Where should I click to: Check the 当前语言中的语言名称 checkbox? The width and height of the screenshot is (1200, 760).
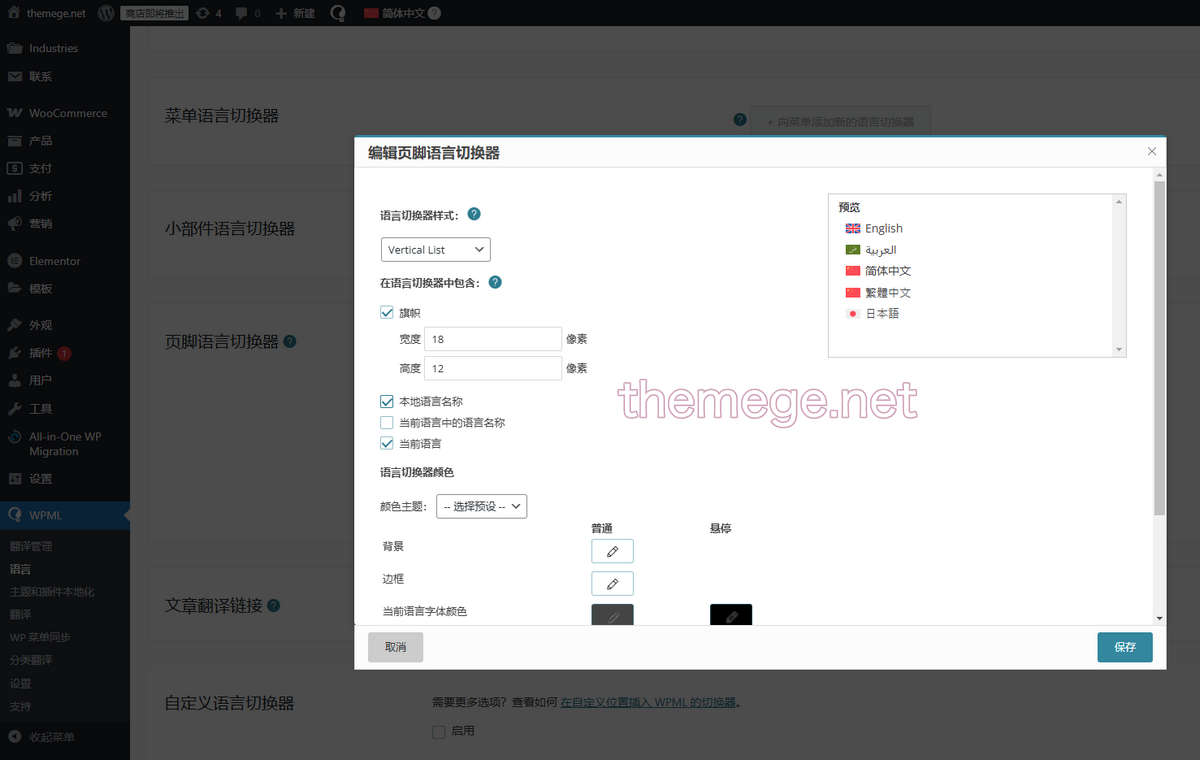pyautogui.click(x=387, y=422)
